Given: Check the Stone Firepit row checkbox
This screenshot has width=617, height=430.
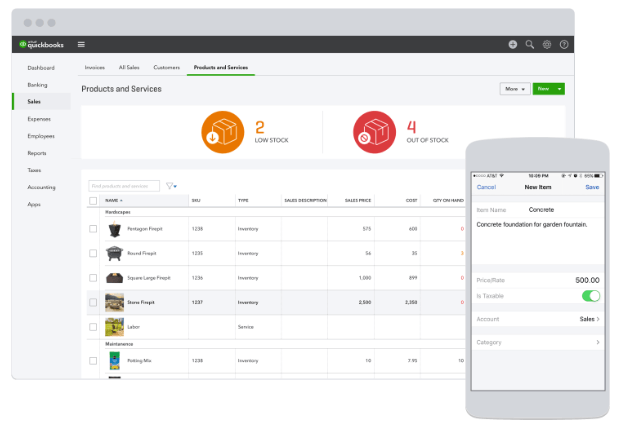Looking at the screenshot, I should (x=93, y=302).
